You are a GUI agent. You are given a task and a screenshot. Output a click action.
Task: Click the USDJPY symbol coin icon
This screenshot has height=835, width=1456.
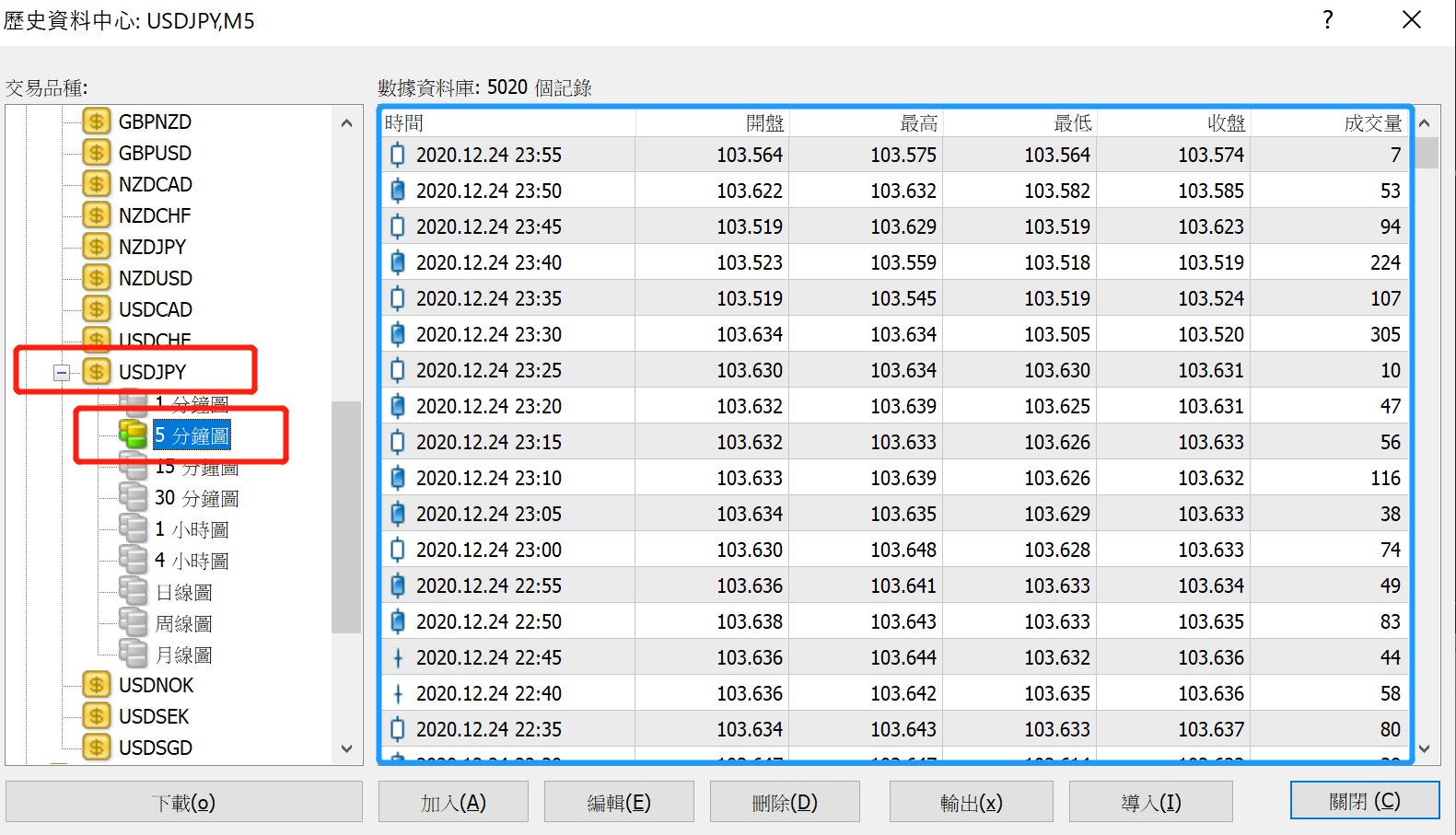96,372
